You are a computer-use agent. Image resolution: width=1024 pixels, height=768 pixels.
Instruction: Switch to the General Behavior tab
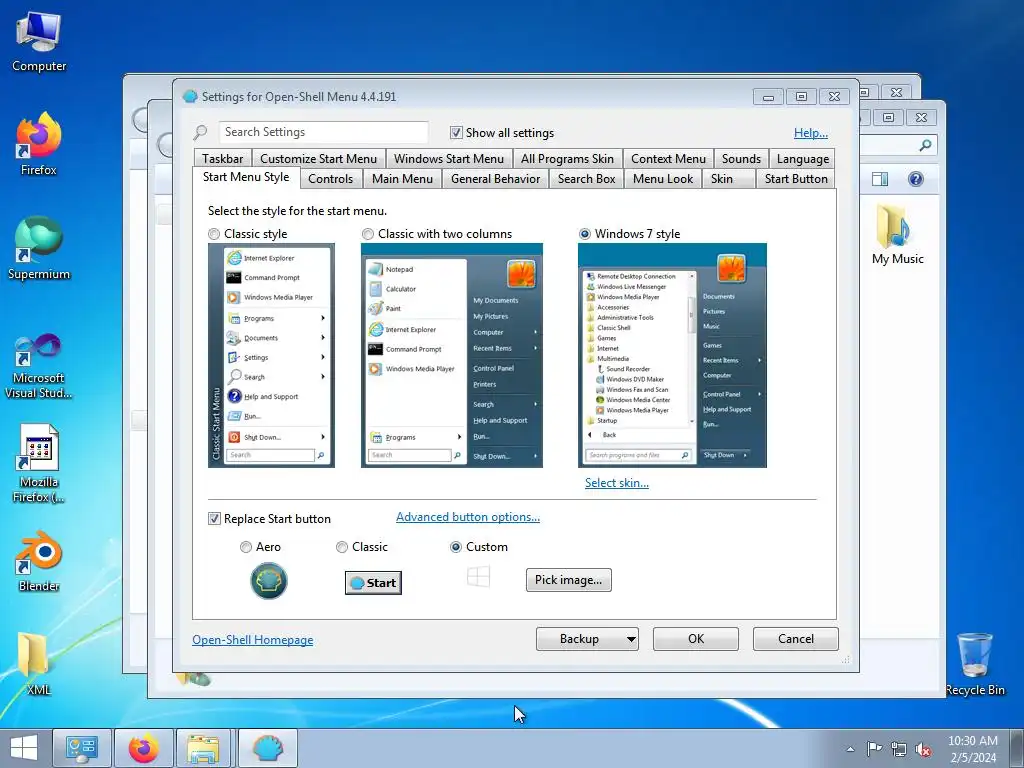(495, 179)
